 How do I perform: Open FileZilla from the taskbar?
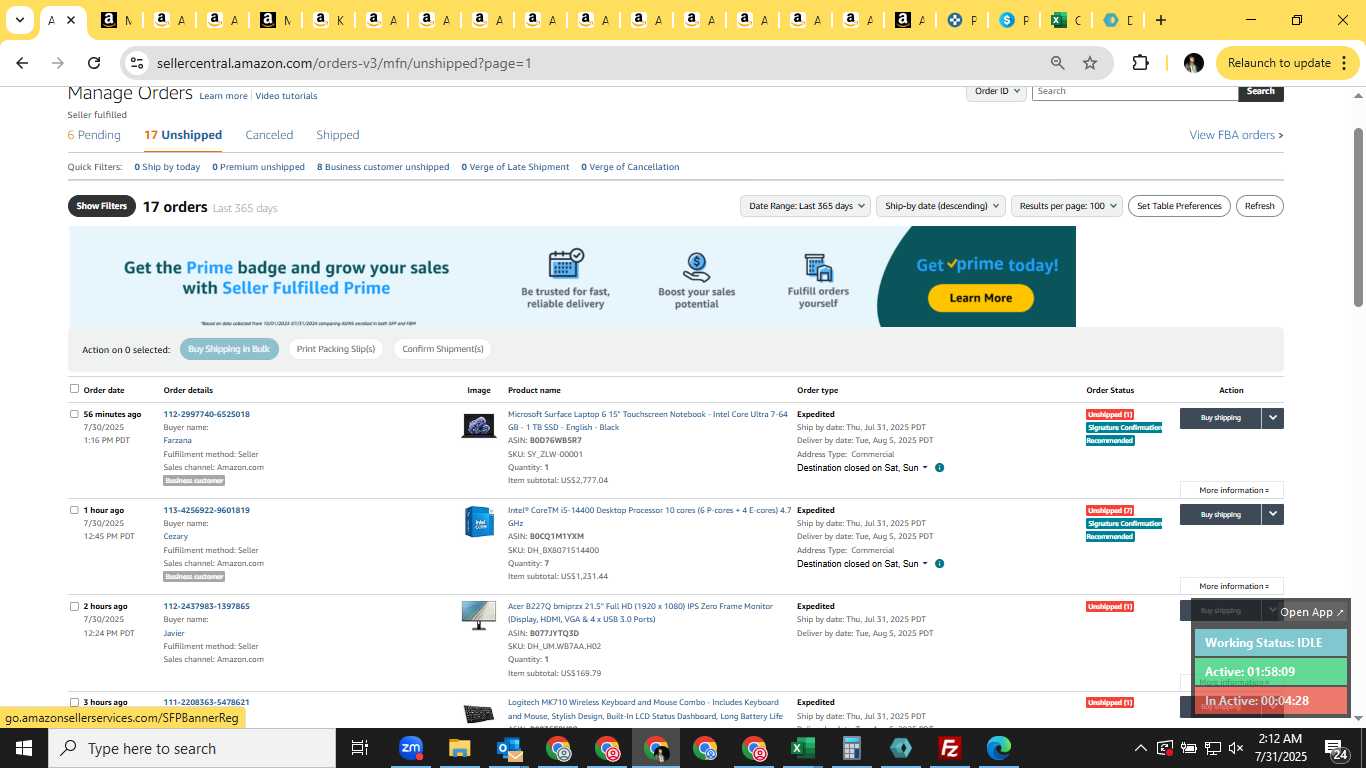pyautogui.click(x=949, y=748)
